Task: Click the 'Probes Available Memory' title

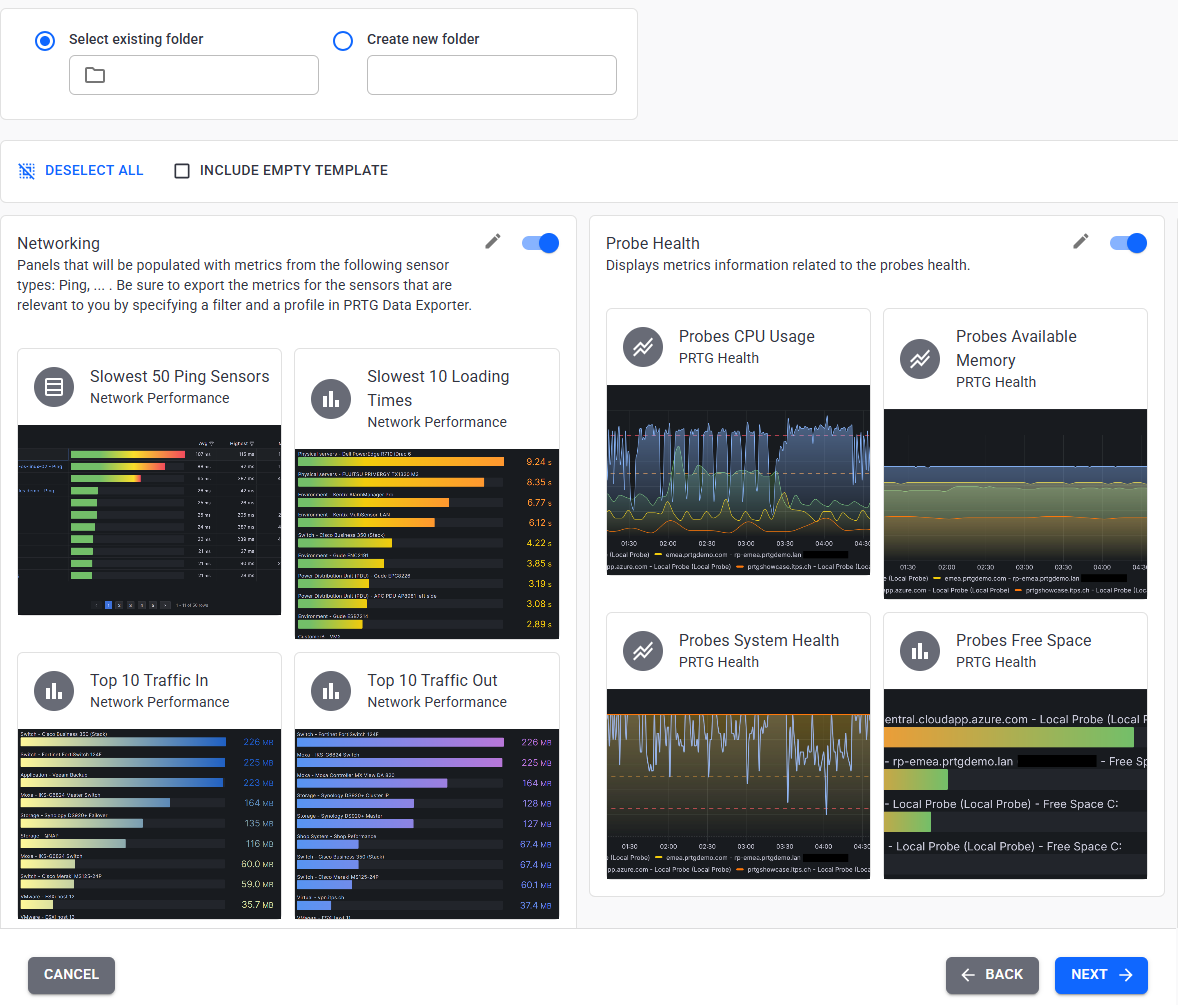Action: click(1016, 349)
